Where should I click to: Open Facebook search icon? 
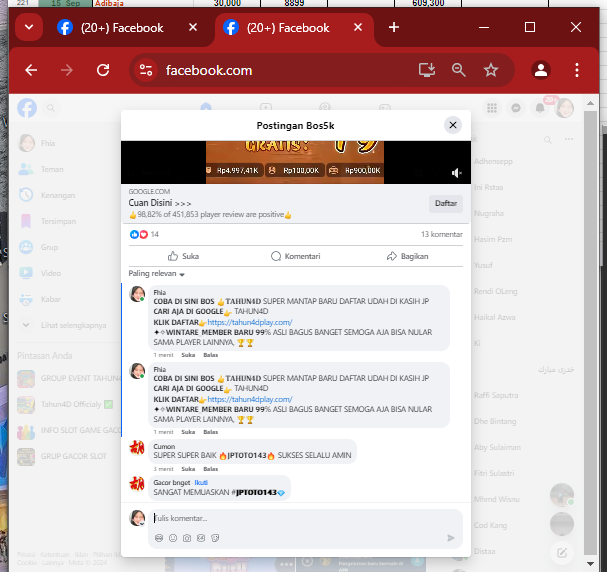click(51, 108)
